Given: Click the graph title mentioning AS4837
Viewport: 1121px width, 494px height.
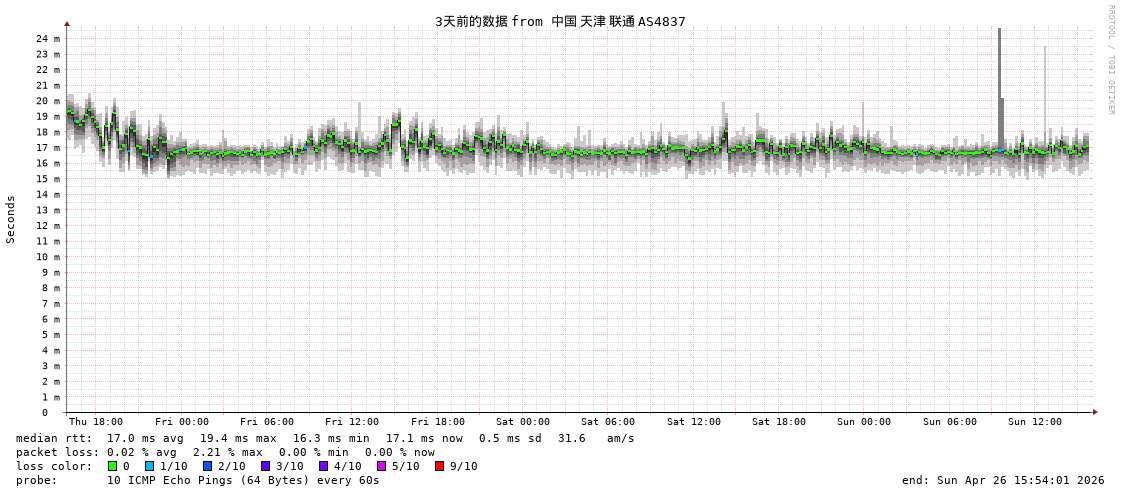Looking at the screenshot, I should point(560,21).
